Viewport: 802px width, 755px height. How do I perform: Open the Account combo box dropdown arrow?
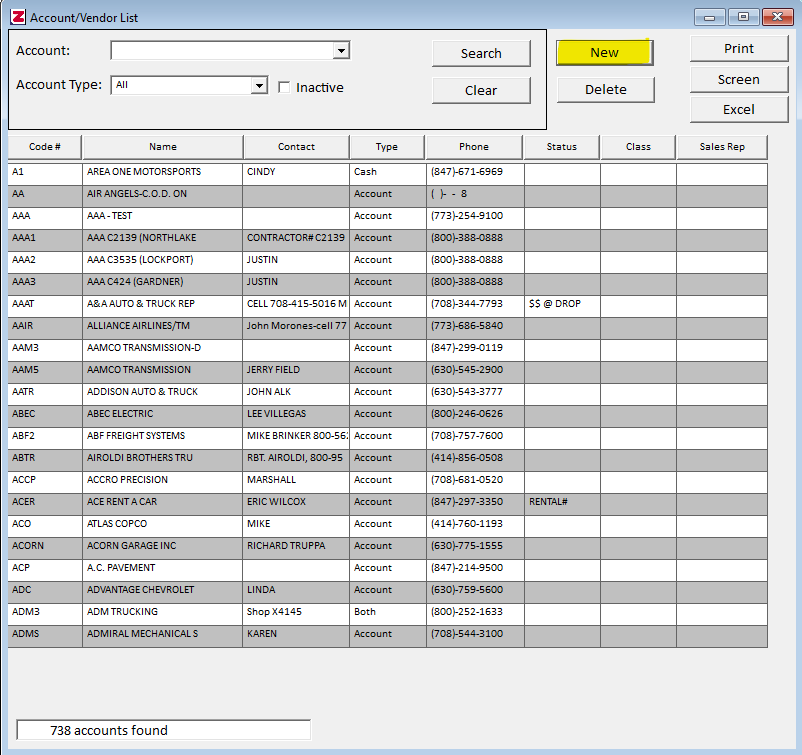tap(341, 51)
